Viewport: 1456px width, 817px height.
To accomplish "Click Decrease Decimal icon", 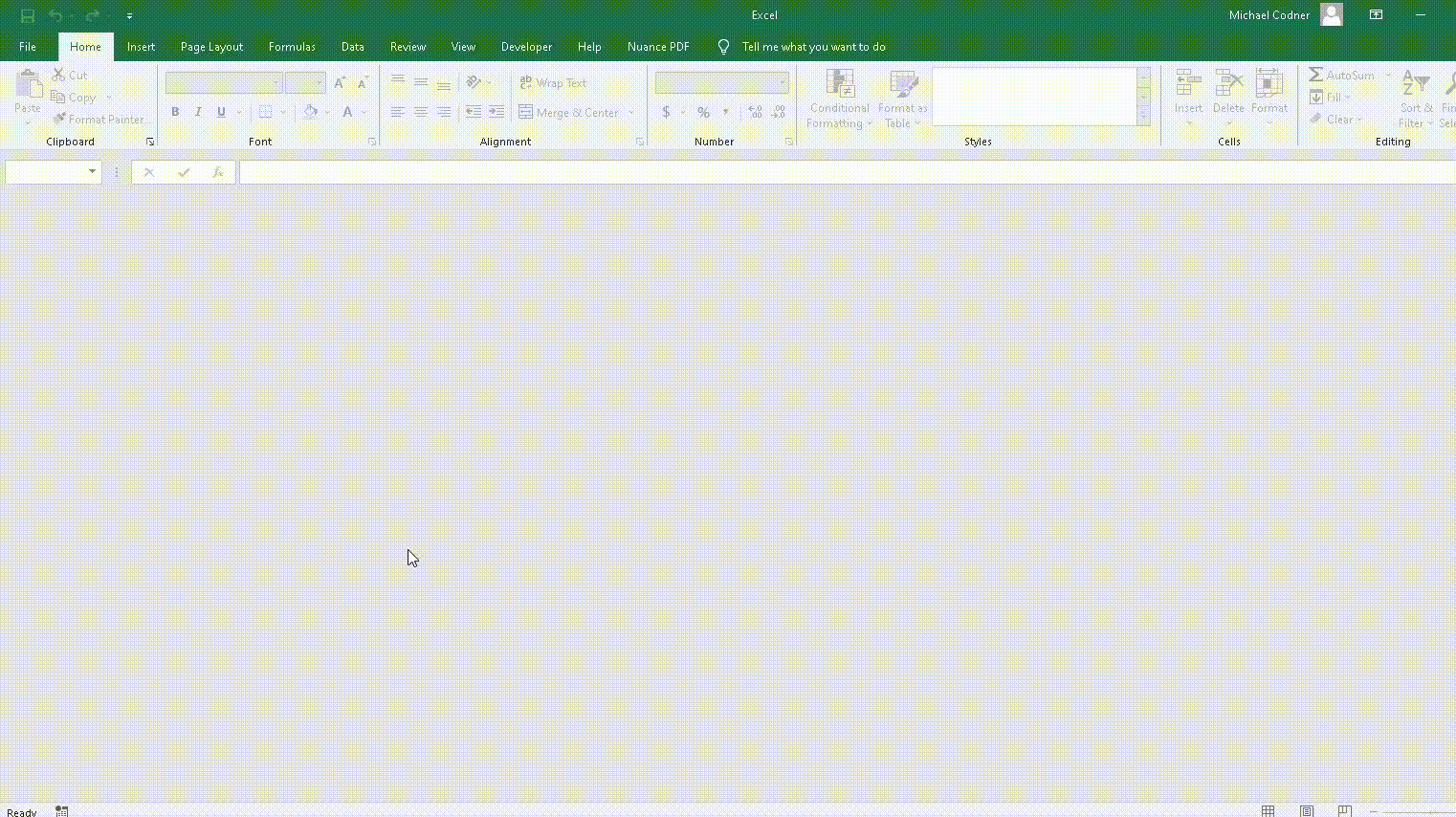I will pos(779,112).
